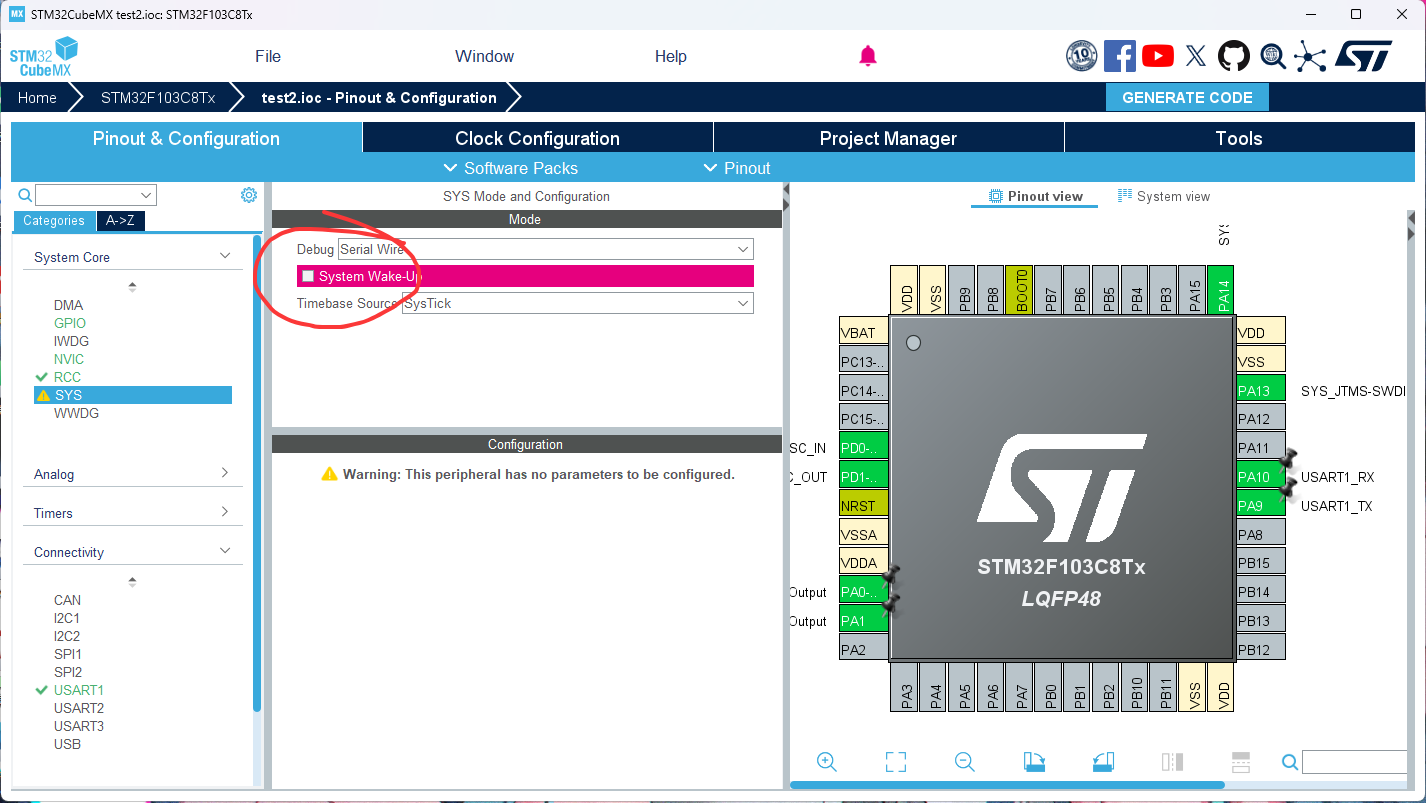This screenshot has height=803, width=1426.
Task: Switch to the Clock Configuration tab
Action: [x=537, y=137]
